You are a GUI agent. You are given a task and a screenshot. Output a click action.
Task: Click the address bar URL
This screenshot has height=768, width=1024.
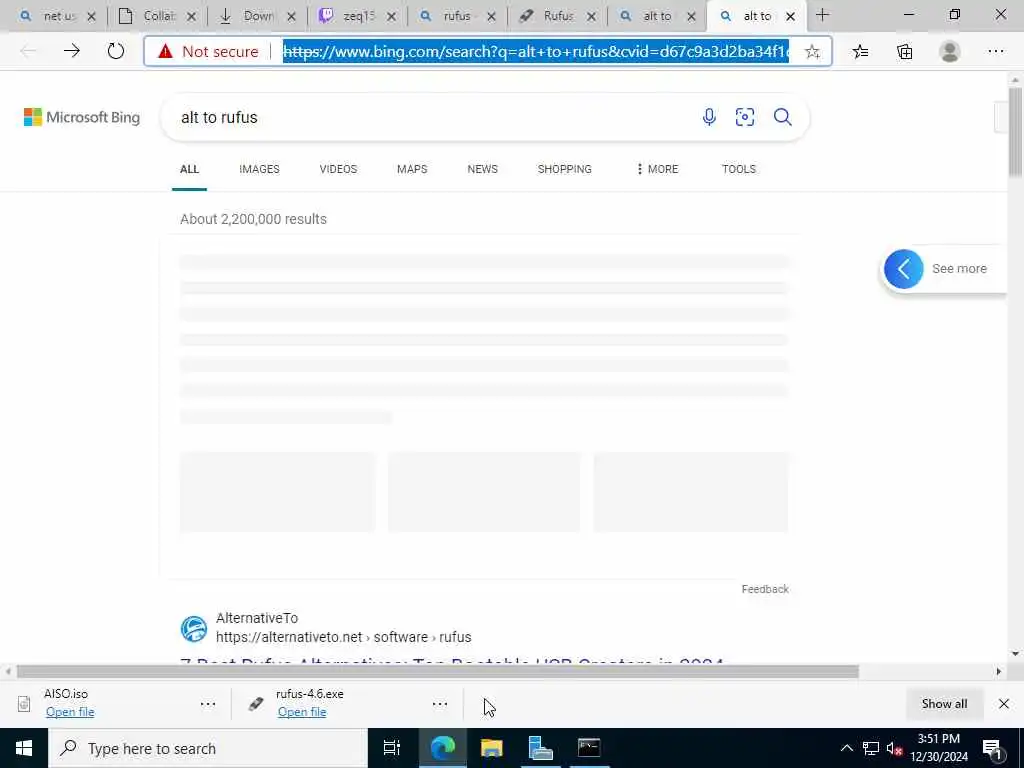pos(536,51)
